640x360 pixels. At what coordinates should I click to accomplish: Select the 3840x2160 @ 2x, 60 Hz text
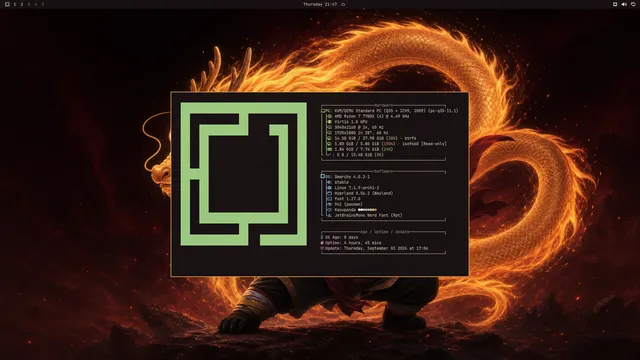click(359, 127)
